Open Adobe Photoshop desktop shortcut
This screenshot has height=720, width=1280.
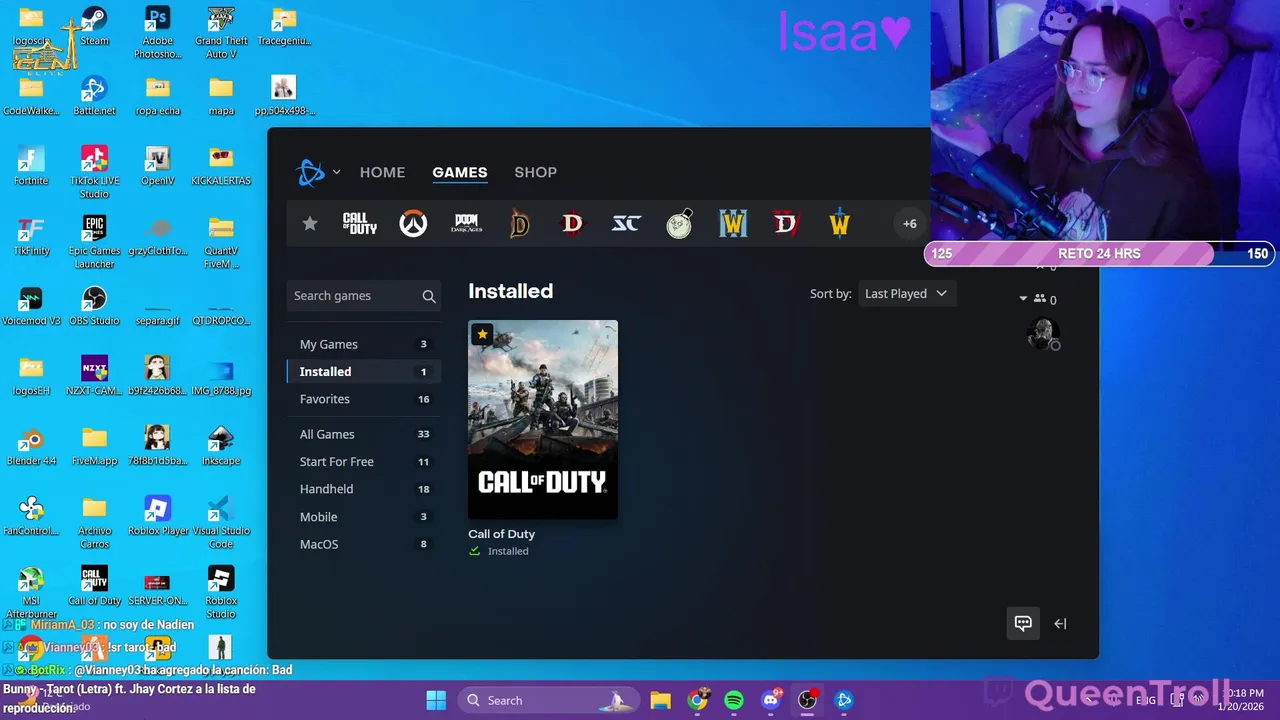pyautogui.click(x=157, y=32)
